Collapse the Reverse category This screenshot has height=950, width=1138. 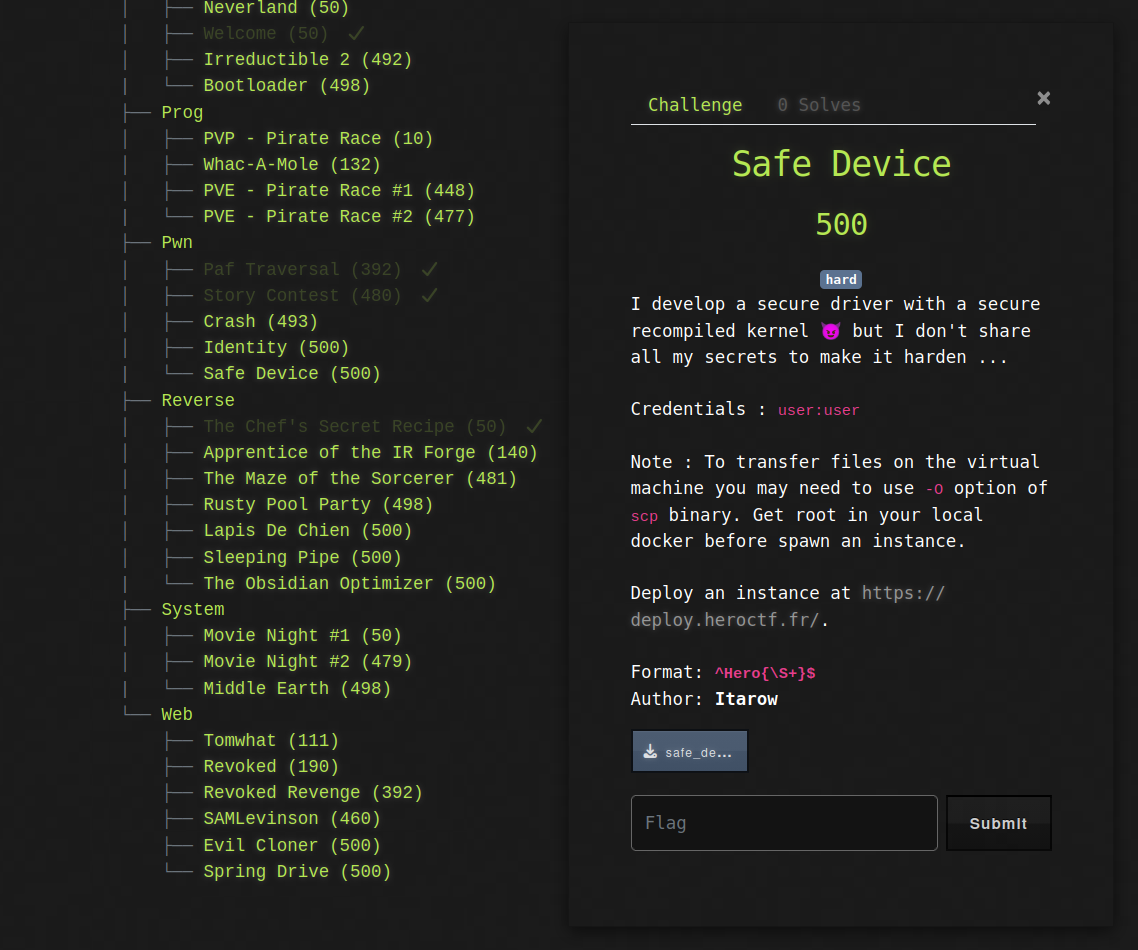pos(198,400)
